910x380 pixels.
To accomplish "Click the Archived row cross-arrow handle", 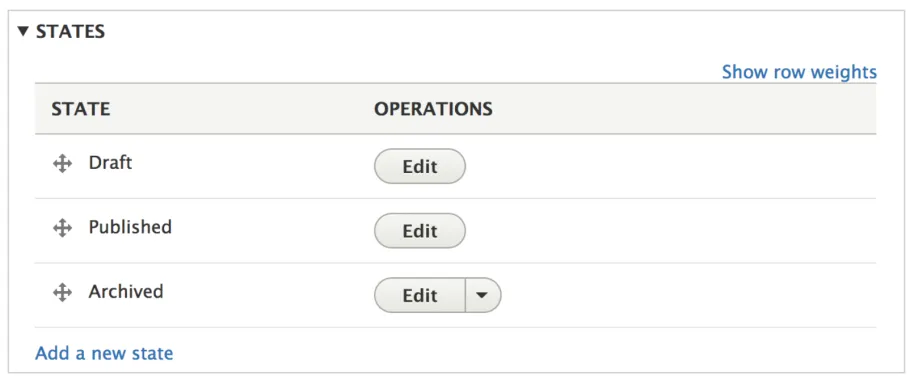I will click(x=62, y=293).
